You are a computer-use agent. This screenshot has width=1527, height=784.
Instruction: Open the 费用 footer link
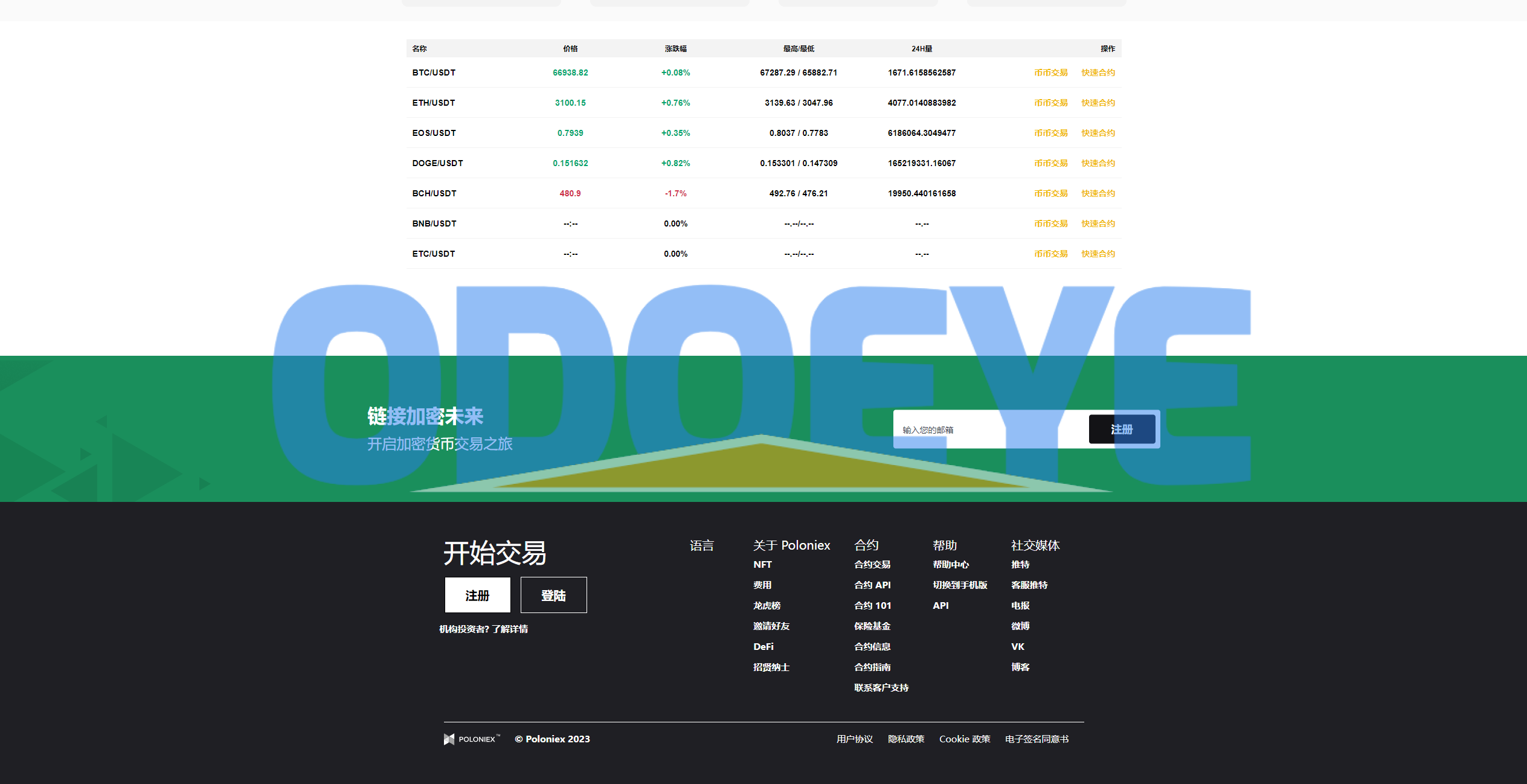pos(762,585)
